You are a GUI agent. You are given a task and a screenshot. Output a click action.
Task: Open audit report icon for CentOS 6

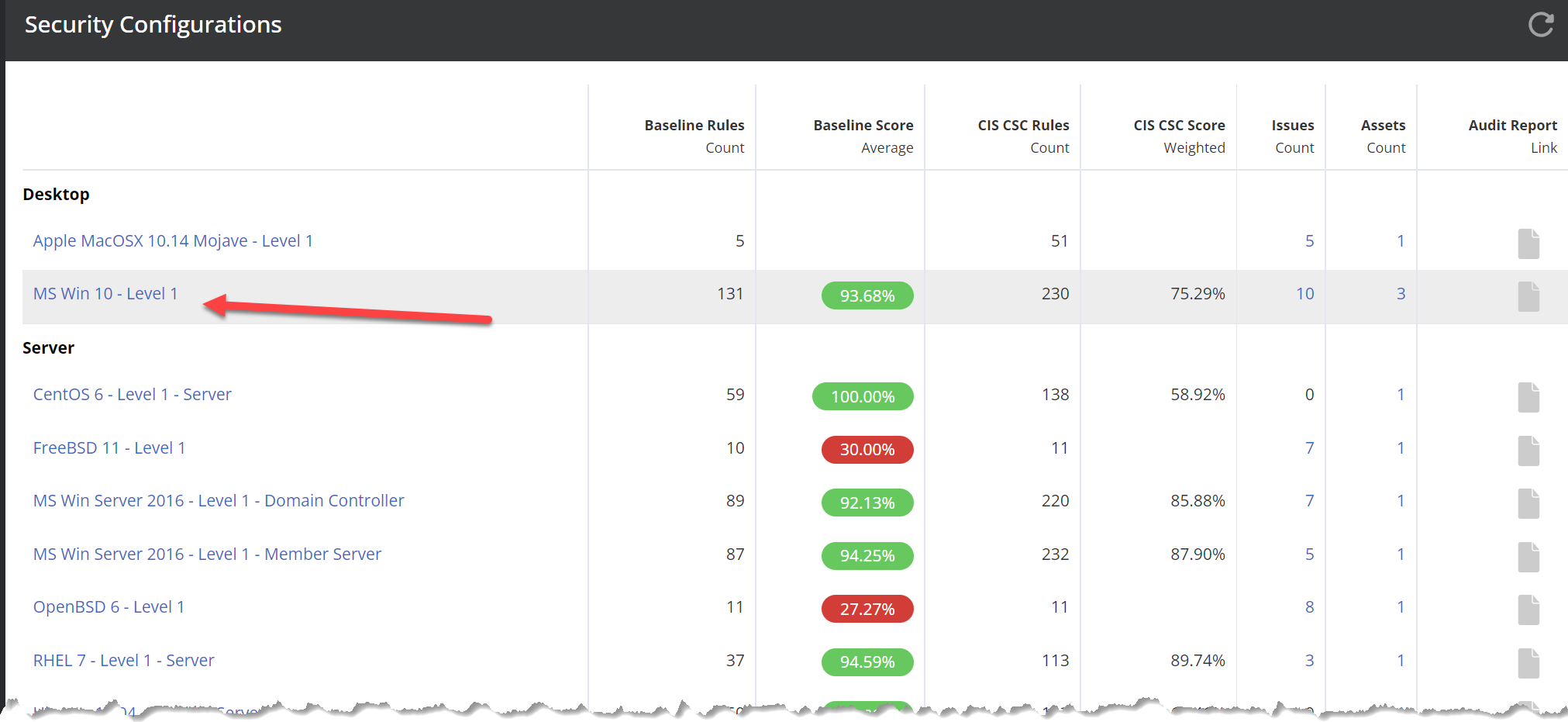tap(1528, 397)
